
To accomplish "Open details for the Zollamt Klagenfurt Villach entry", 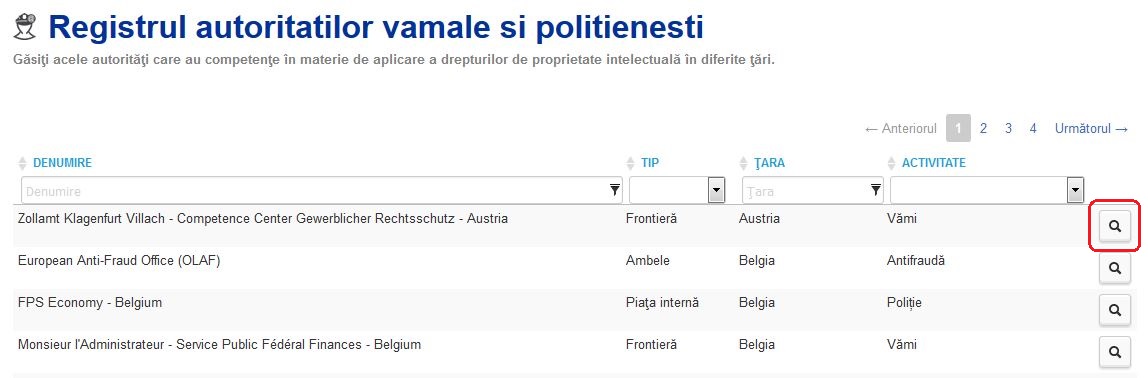I will coord(1114,227).
